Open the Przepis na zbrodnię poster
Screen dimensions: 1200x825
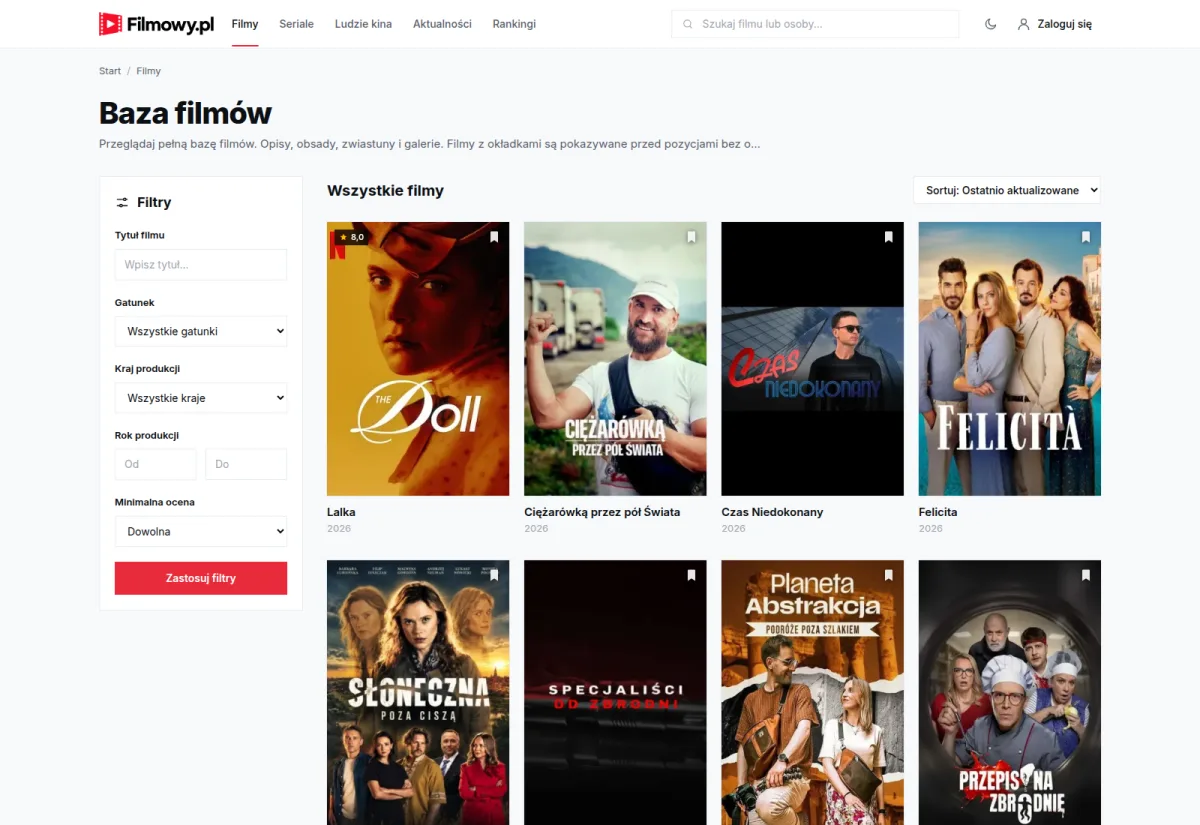[x=1010, y=692]
